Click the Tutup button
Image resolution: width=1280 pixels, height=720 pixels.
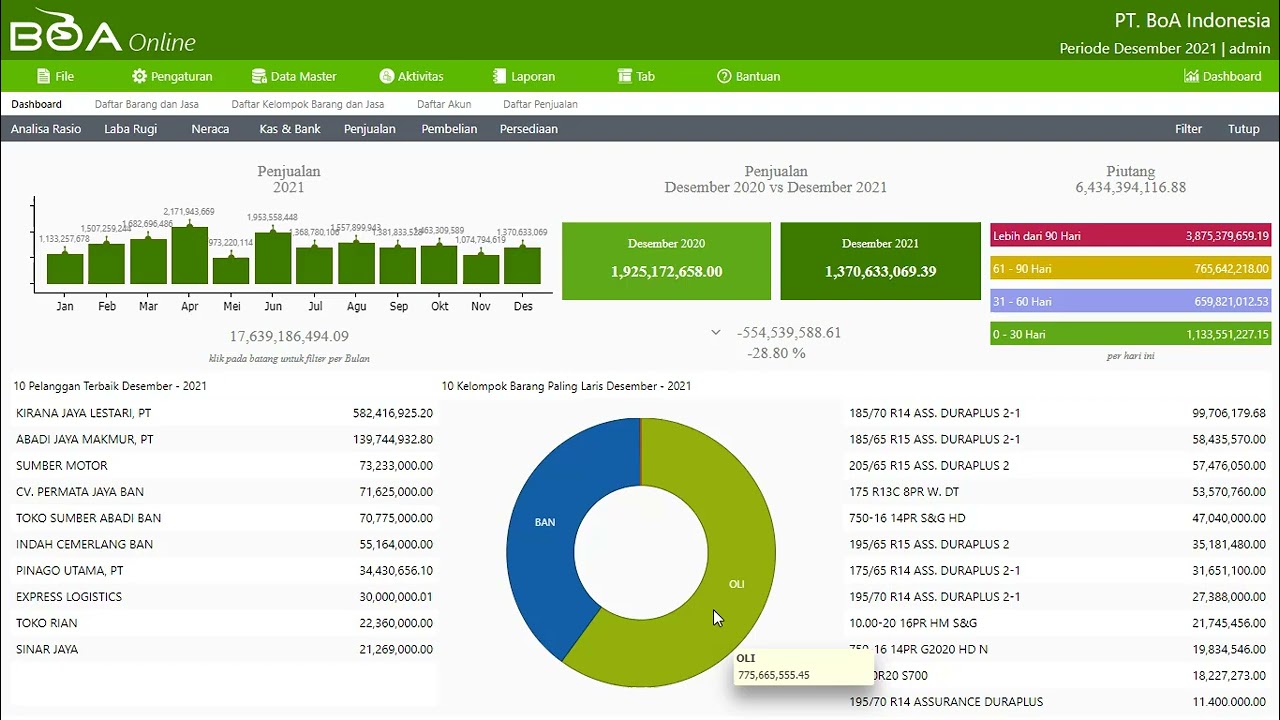click(x=1244, y=129)
